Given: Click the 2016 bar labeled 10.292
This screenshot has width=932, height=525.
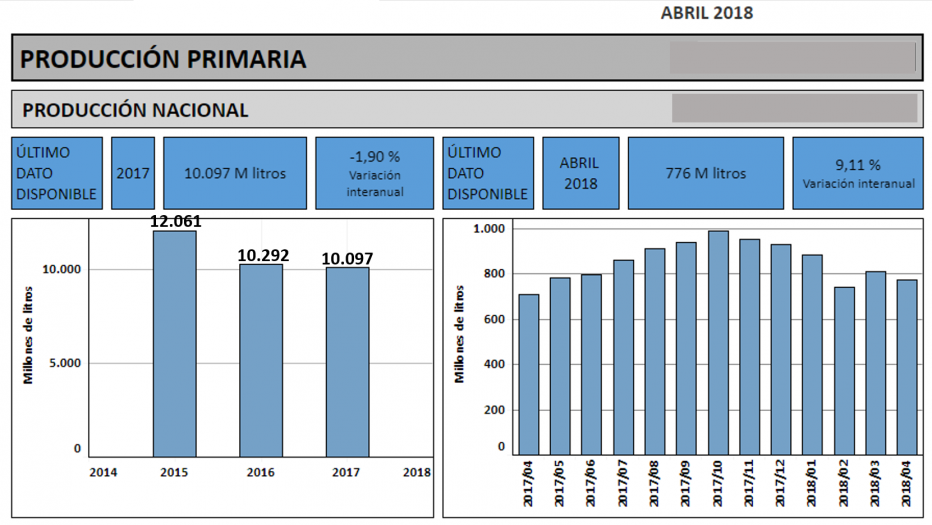Looking at the screenshot, I should [261, 359].
